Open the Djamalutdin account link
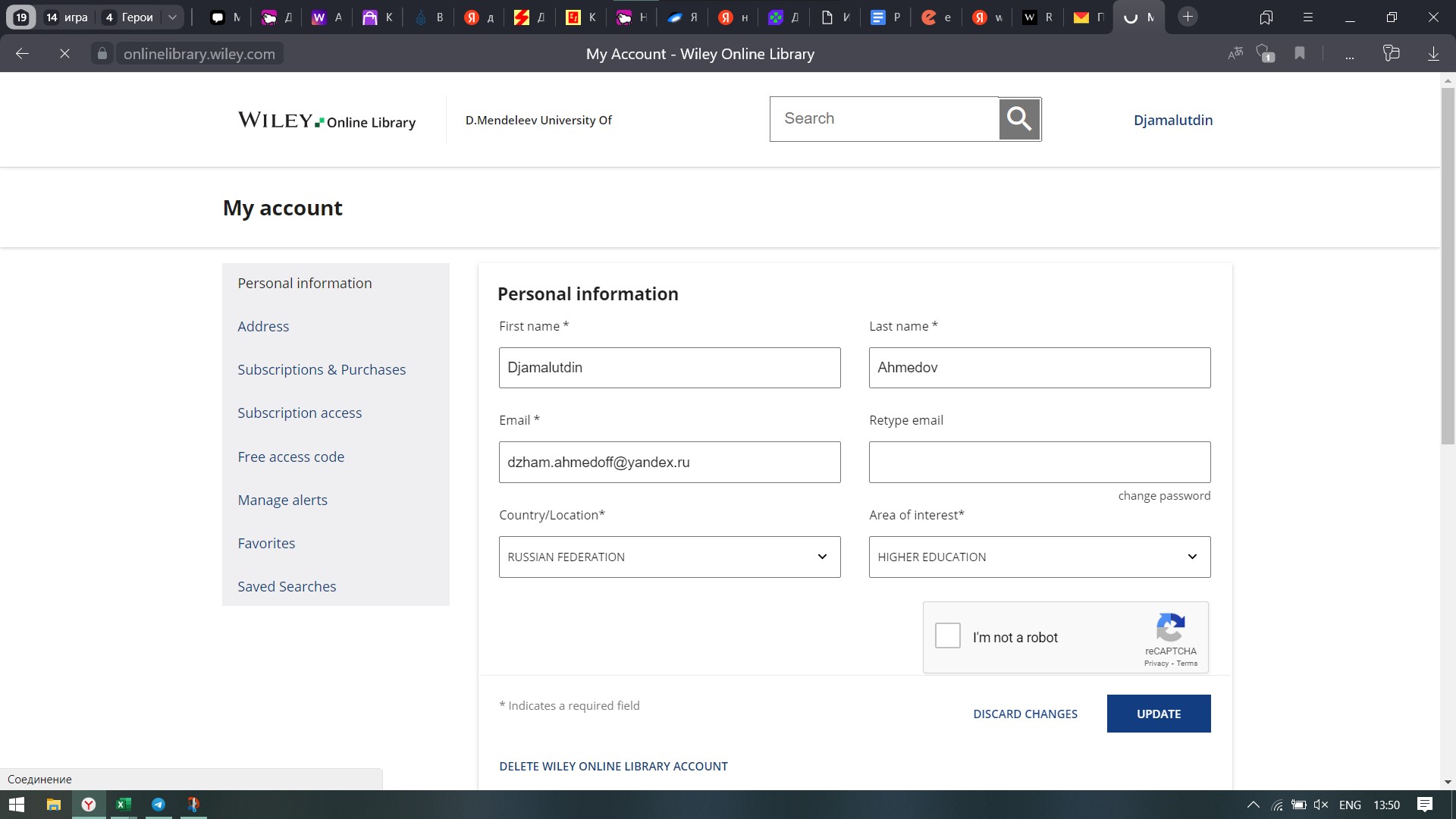The height and width of the screenshot is (819, 1456). pos(1173,120)
